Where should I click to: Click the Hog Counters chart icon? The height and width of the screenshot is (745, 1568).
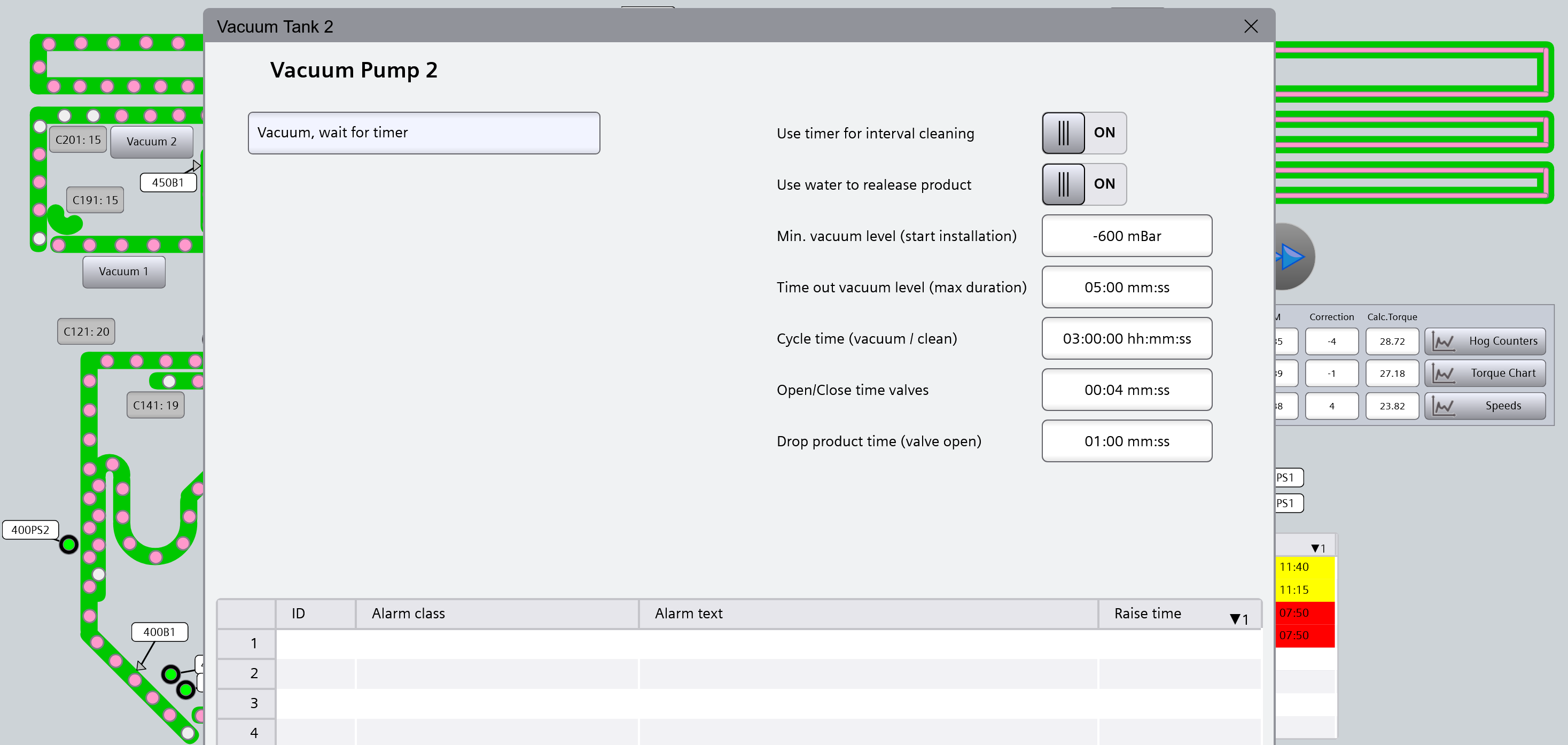coord(1442,341)
